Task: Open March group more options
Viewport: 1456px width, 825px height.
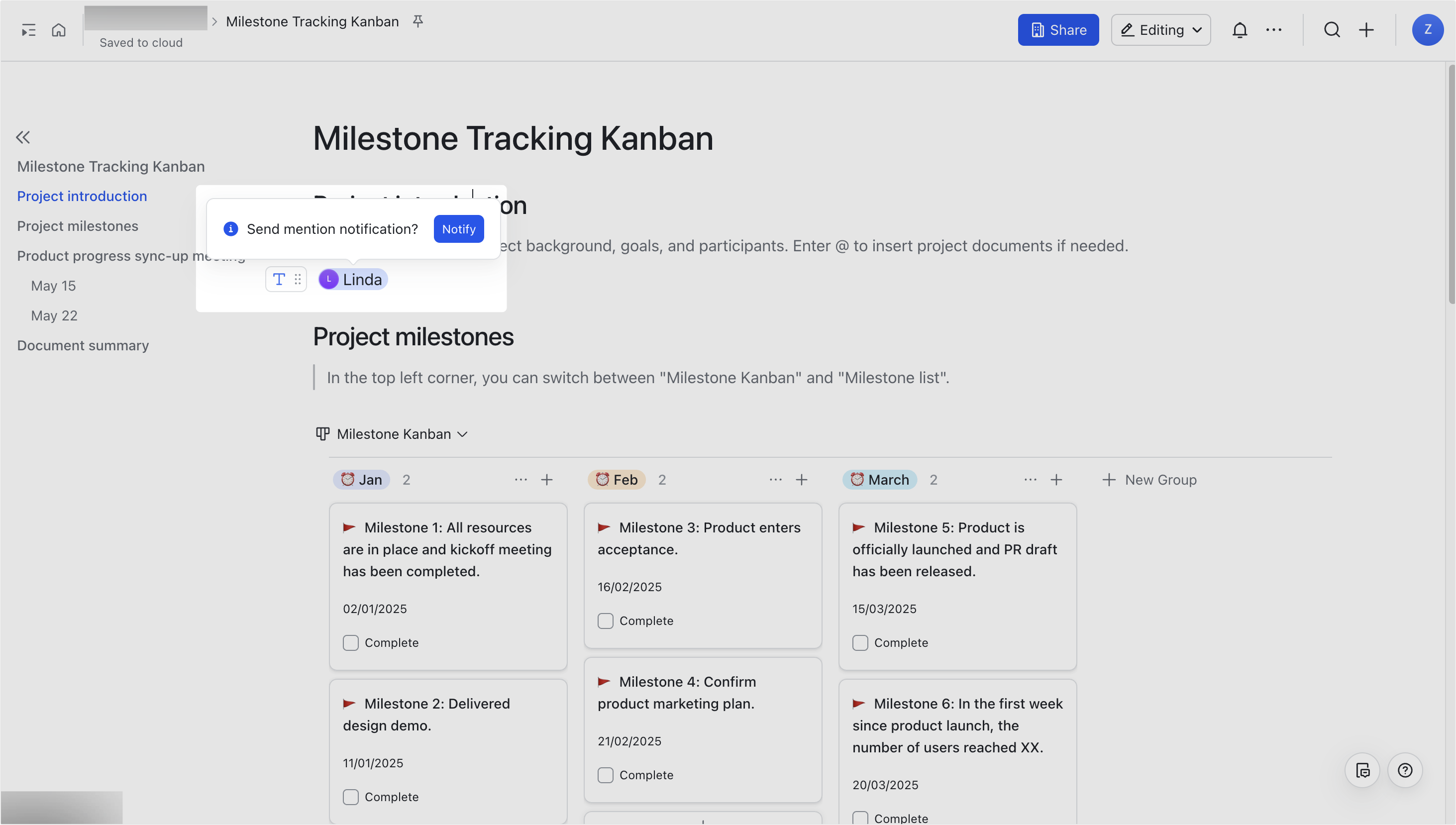Action: click(x=1031, y=480)
